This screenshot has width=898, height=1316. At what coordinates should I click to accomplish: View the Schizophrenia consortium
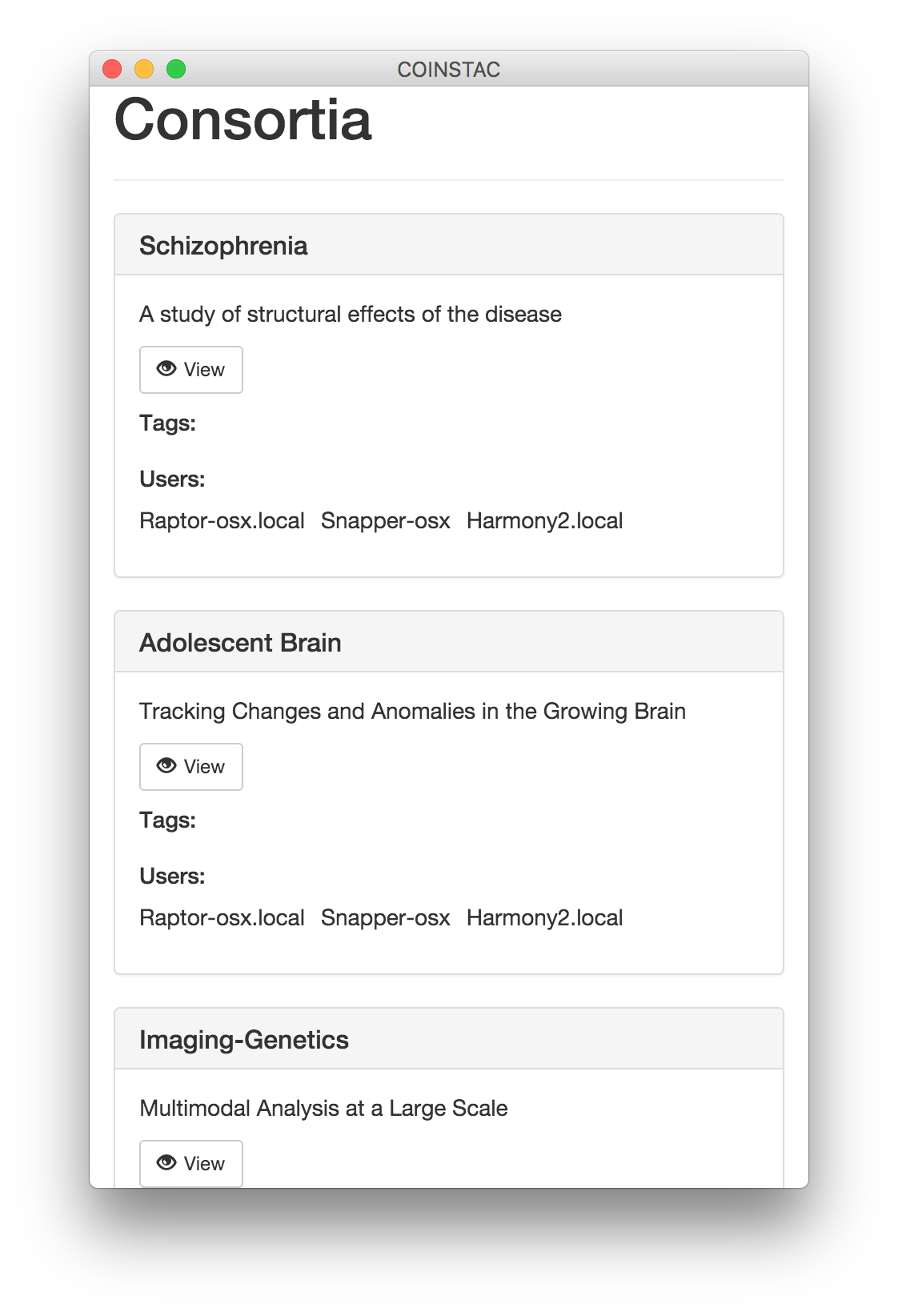click(191, 370)
